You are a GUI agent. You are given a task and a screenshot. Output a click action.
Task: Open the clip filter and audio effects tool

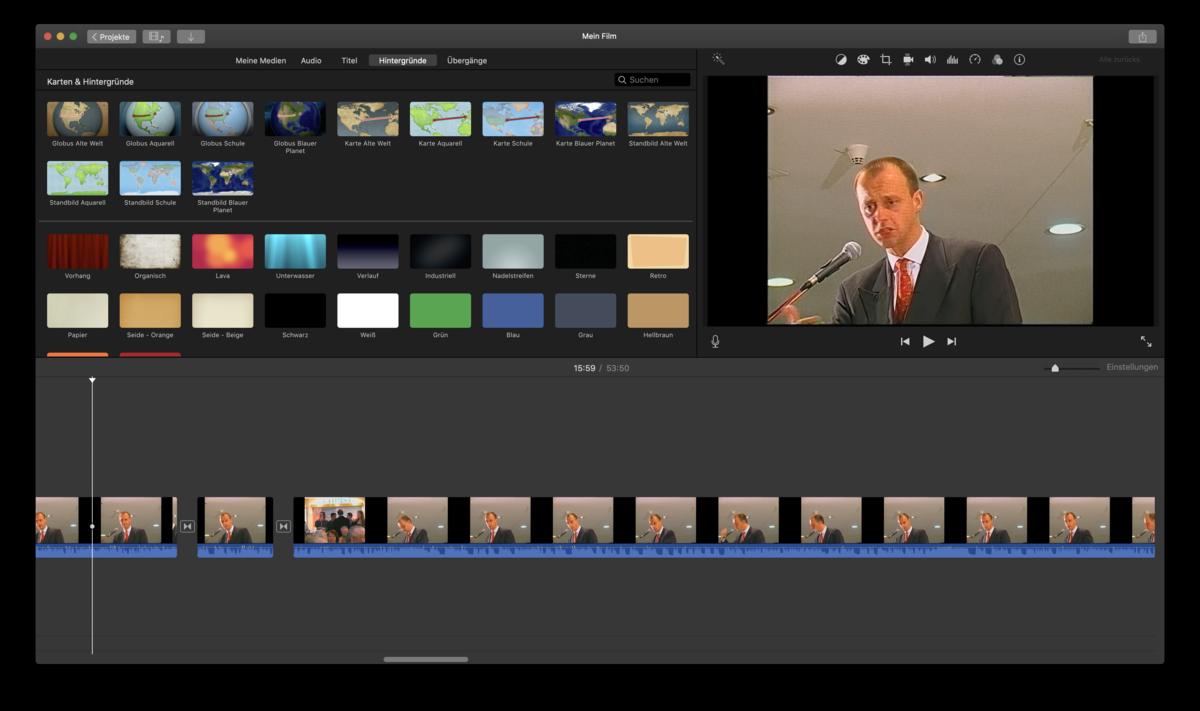pyautogui.click(x=997, y=60)
